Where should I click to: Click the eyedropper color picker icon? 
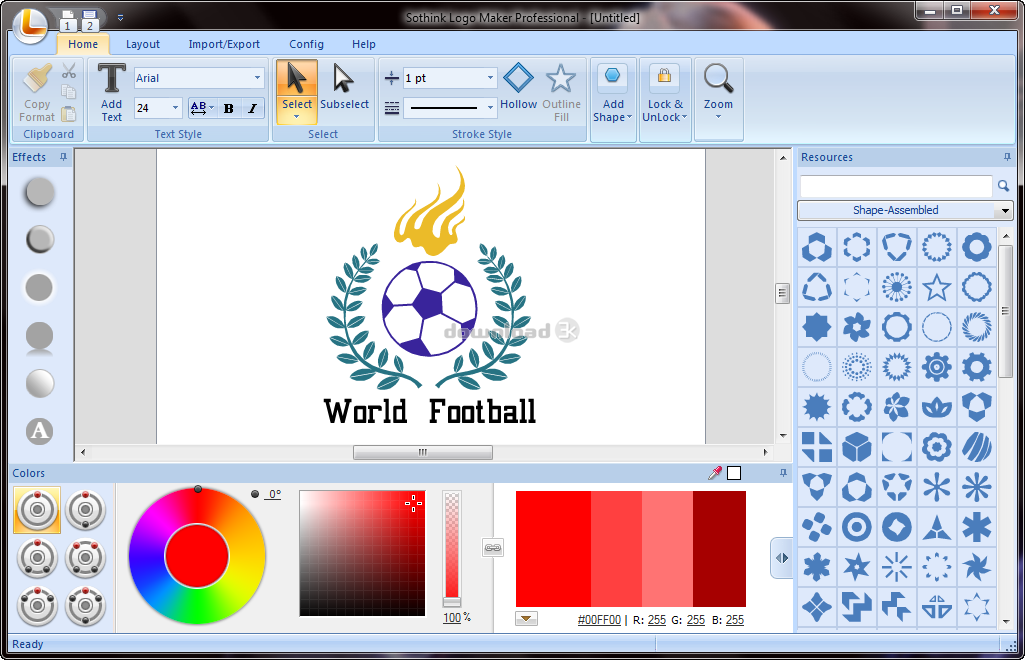(714, 473)
